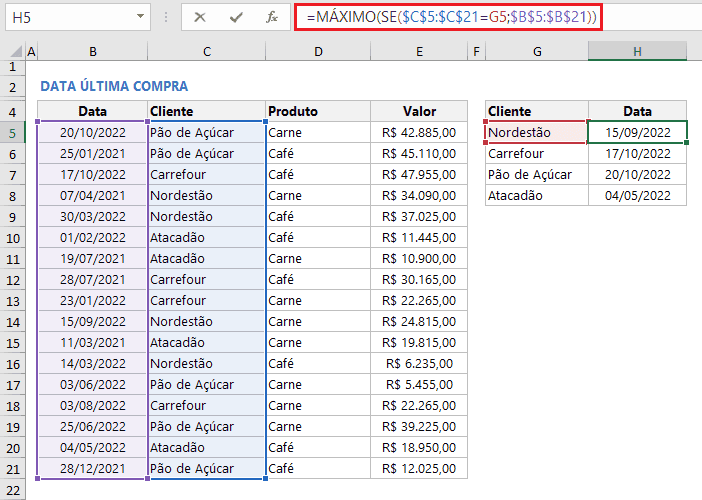The width and height of the screenshot is (702, 500).
Task: Select column H header
Action: [637, 51]
